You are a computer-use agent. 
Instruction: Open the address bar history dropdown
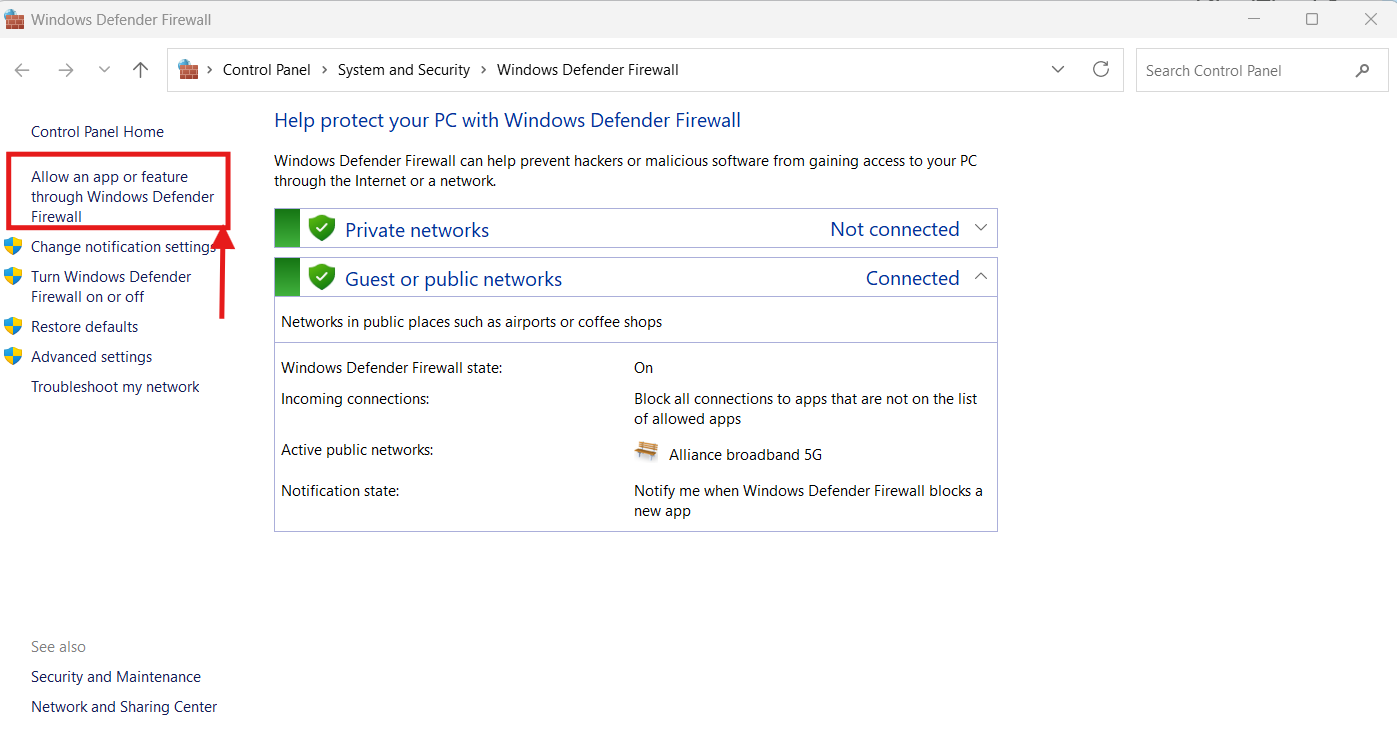(x=1058, y=70)
